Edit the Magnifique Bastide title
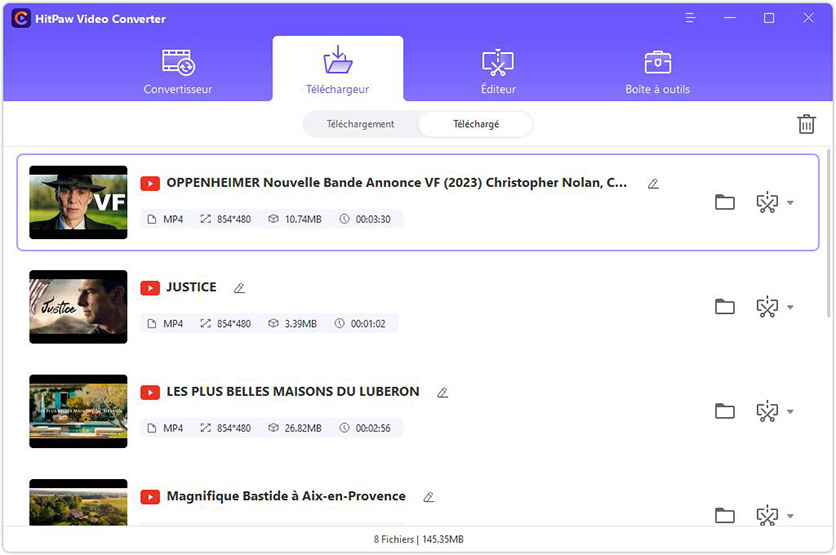This screenshot has width=836, height=555. tap(429, 497)
